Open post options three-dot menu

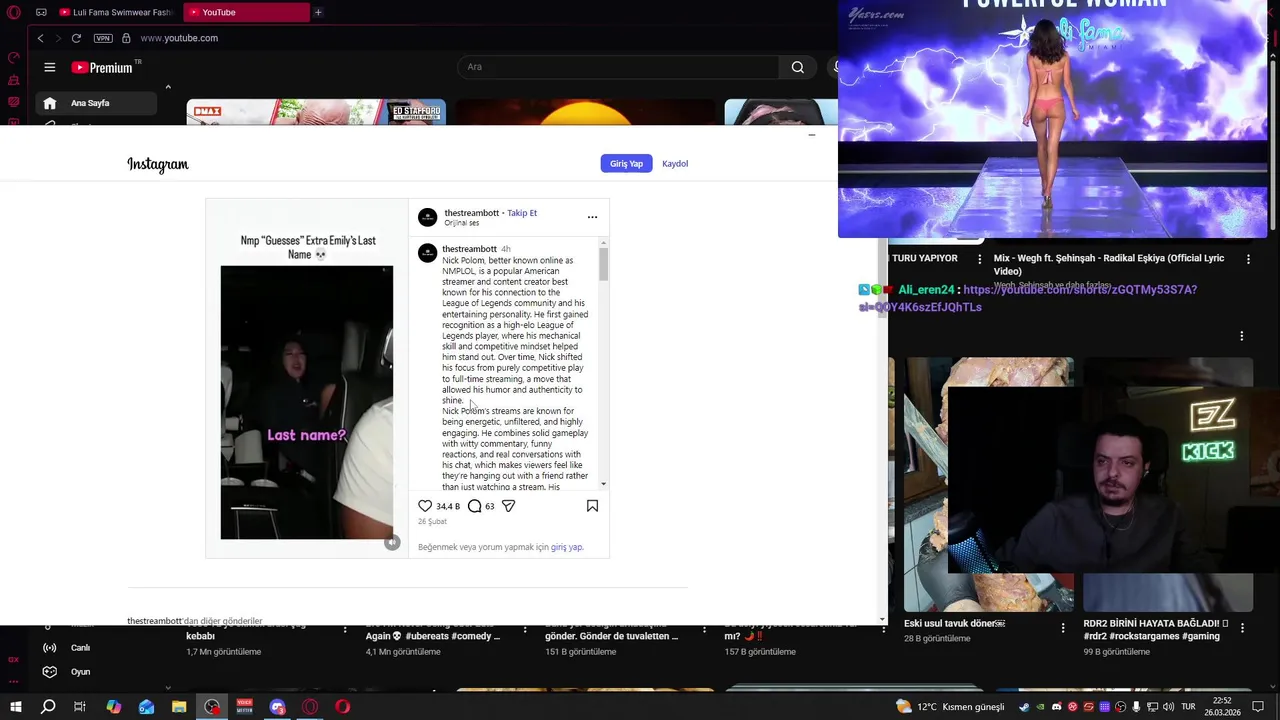(x=592, y=217)
